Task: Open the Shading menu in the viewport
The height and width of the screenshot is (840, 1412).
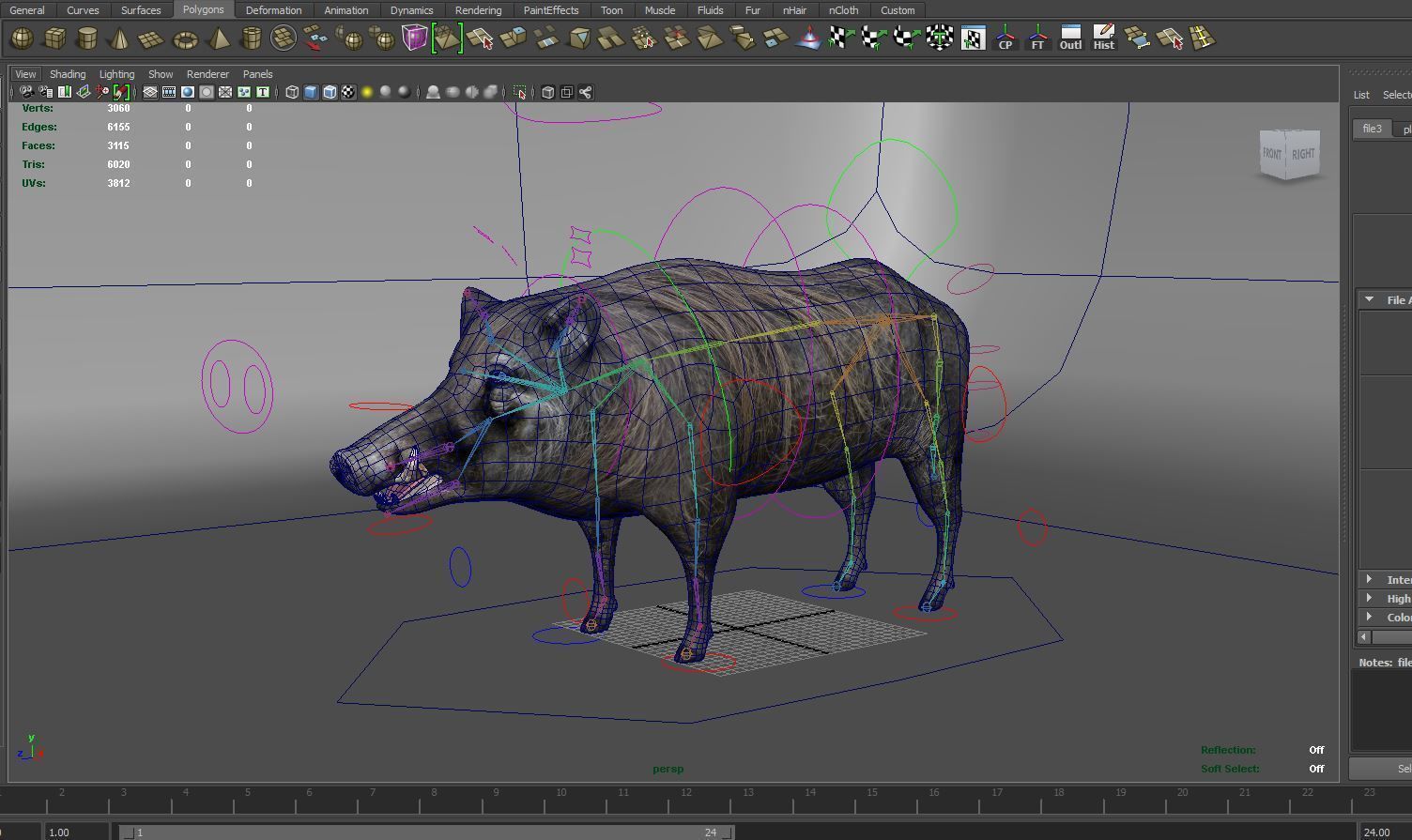Action: click(68, 73)
